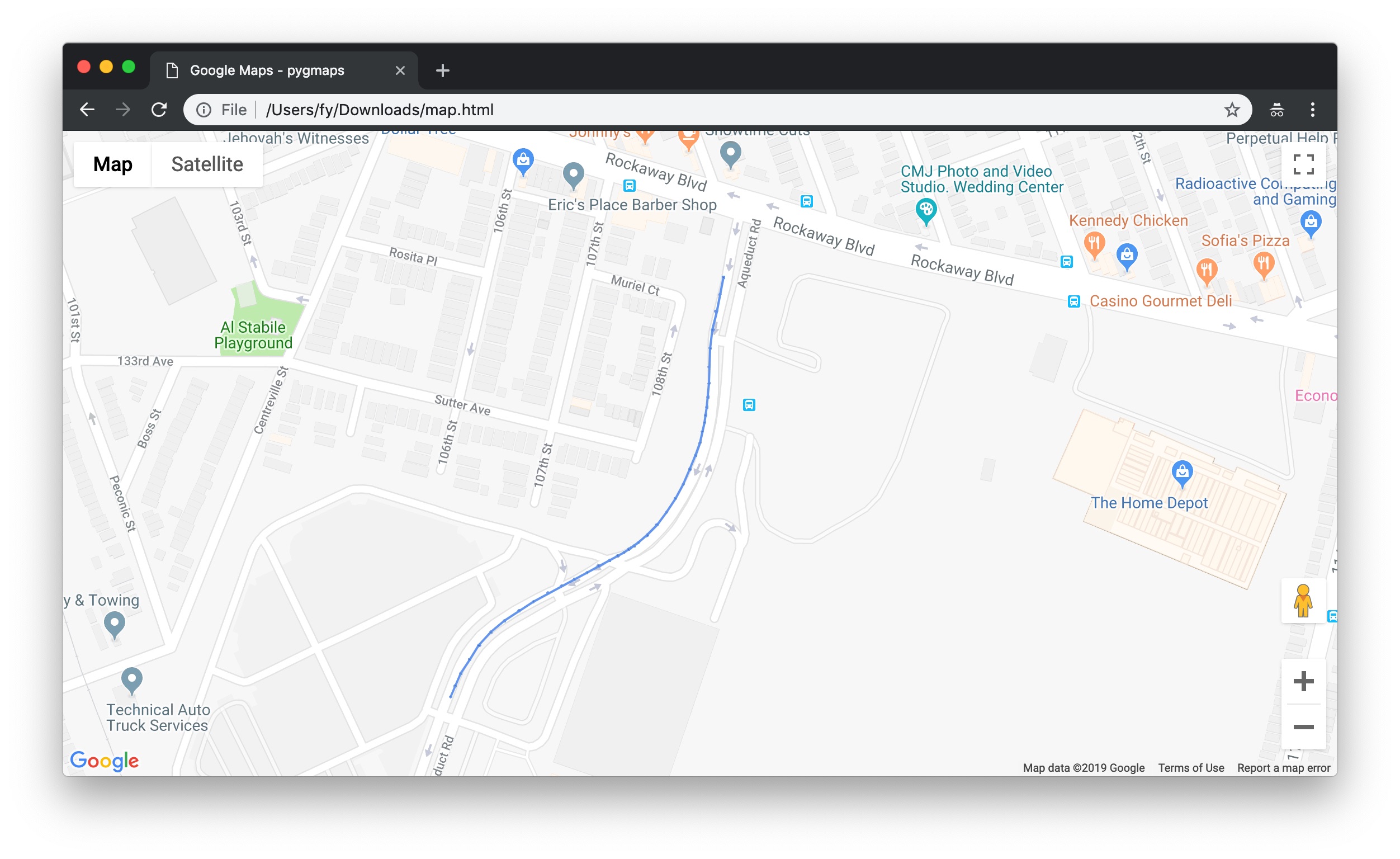The height and width of the screenshot is (859, 1400).
Task: Select the Google Maps - pygmaps tab
Action: pos(267,70)
